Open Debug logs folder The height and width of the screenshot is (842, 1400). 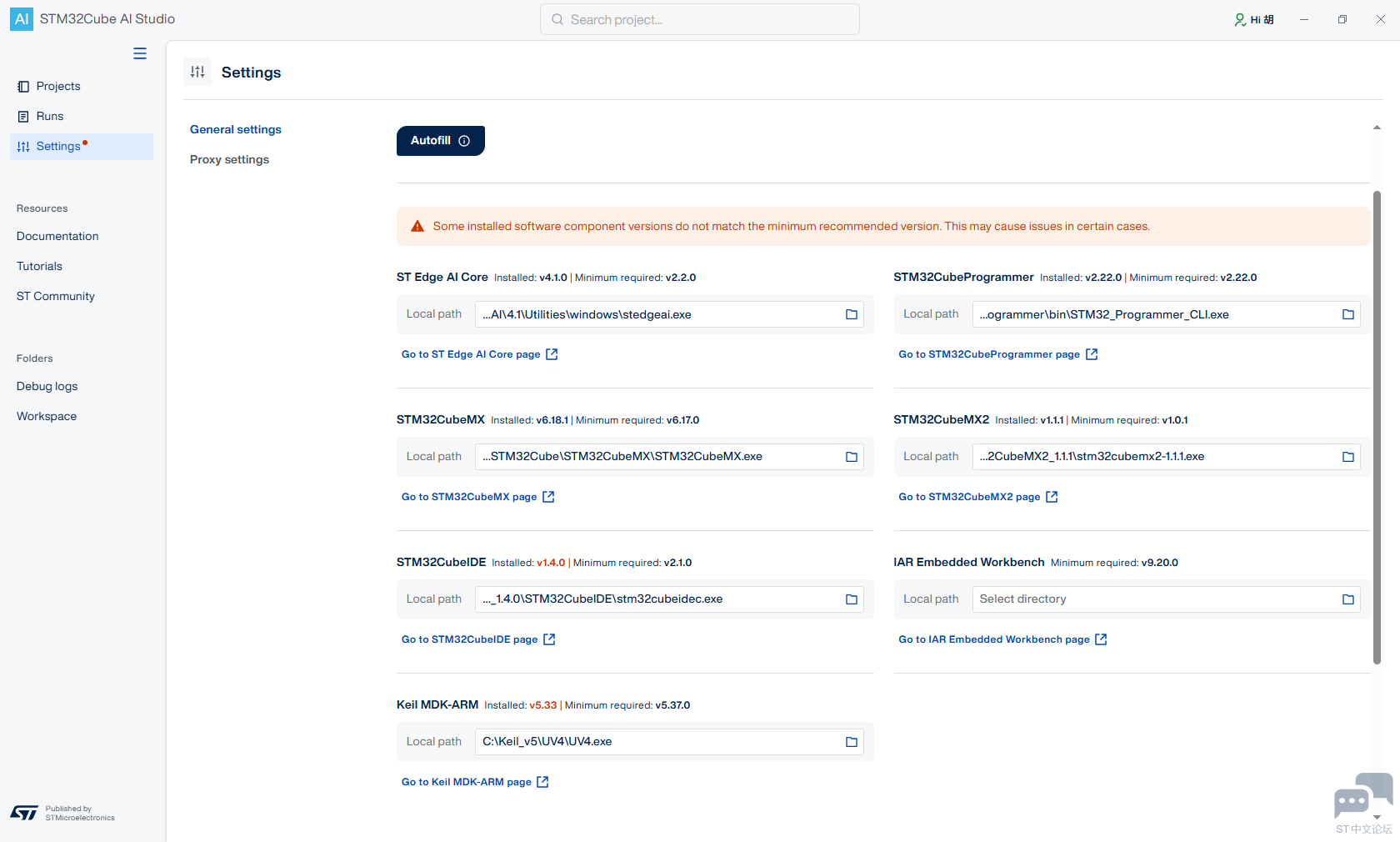pyautogui.click(x=47, y=386)
